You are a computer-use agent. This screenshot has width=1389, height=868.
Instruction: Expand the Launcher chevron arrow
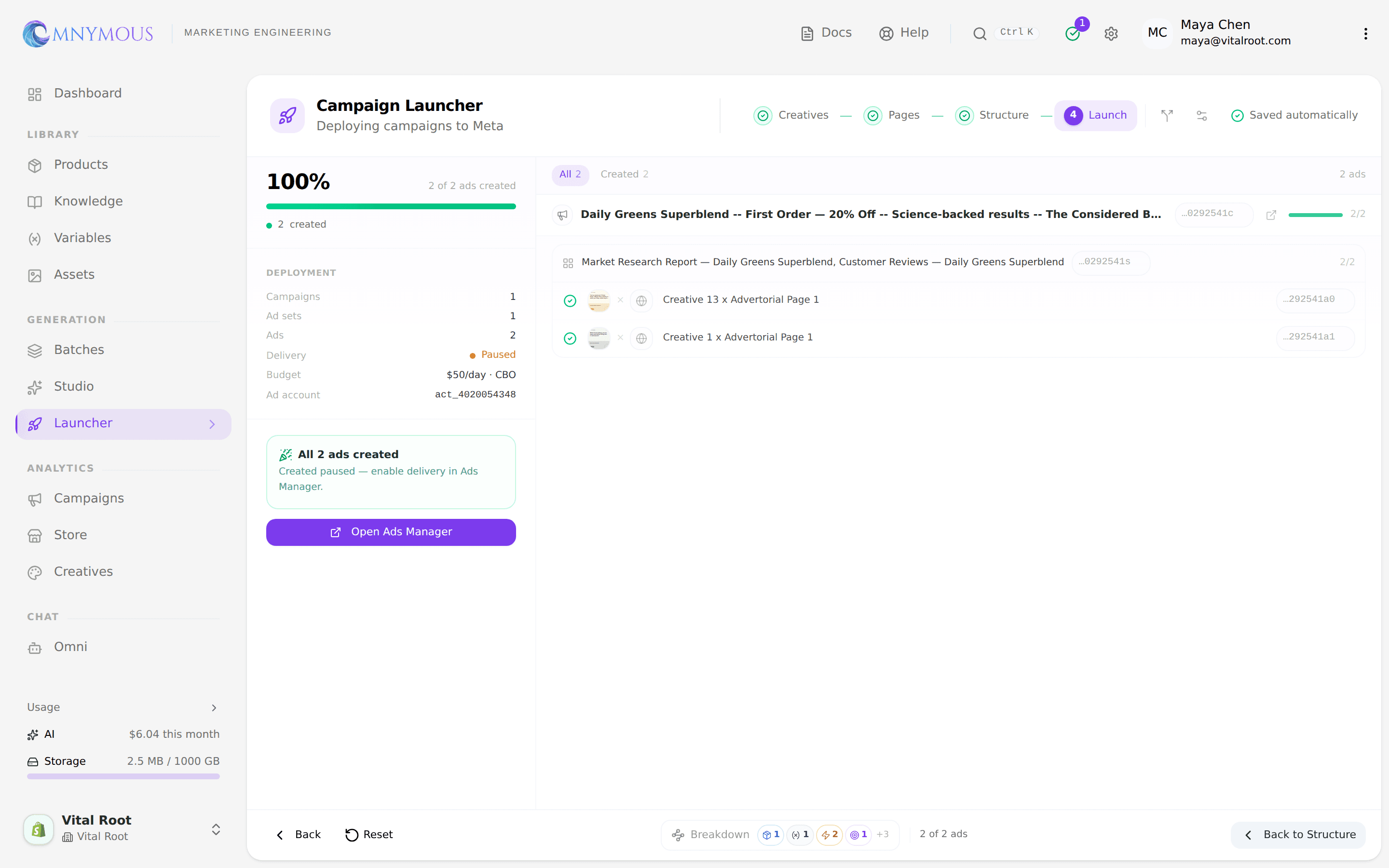click(212, 424)
